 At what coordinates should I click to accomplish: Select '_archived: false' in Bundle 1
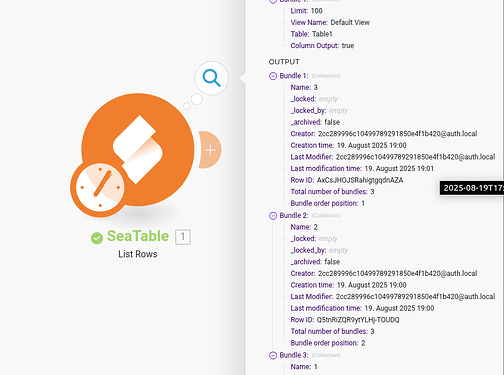(x=315, y=122)
